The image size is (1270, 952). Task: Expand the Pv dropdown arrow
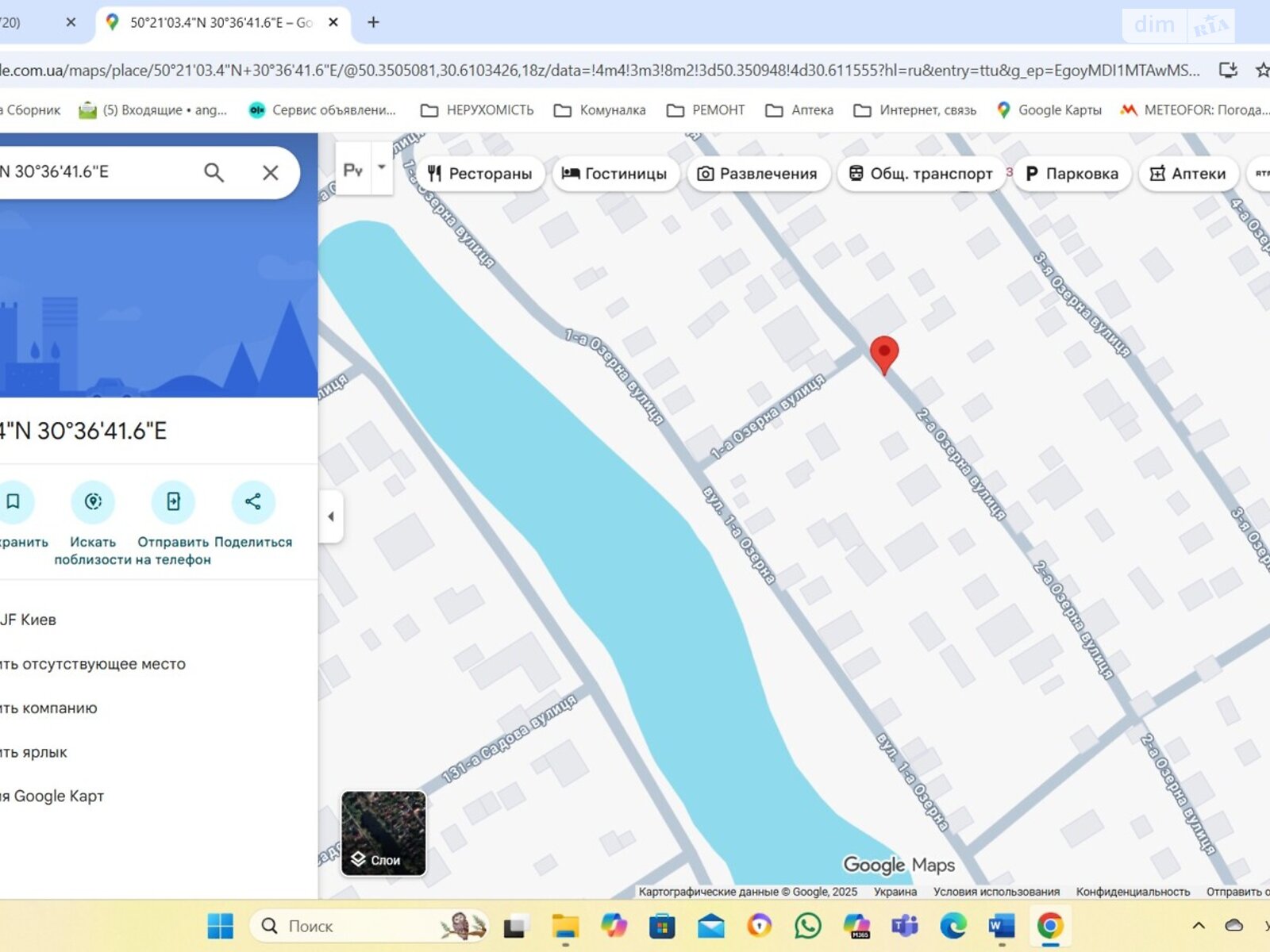pyautogui.click(x=382, y=167)
